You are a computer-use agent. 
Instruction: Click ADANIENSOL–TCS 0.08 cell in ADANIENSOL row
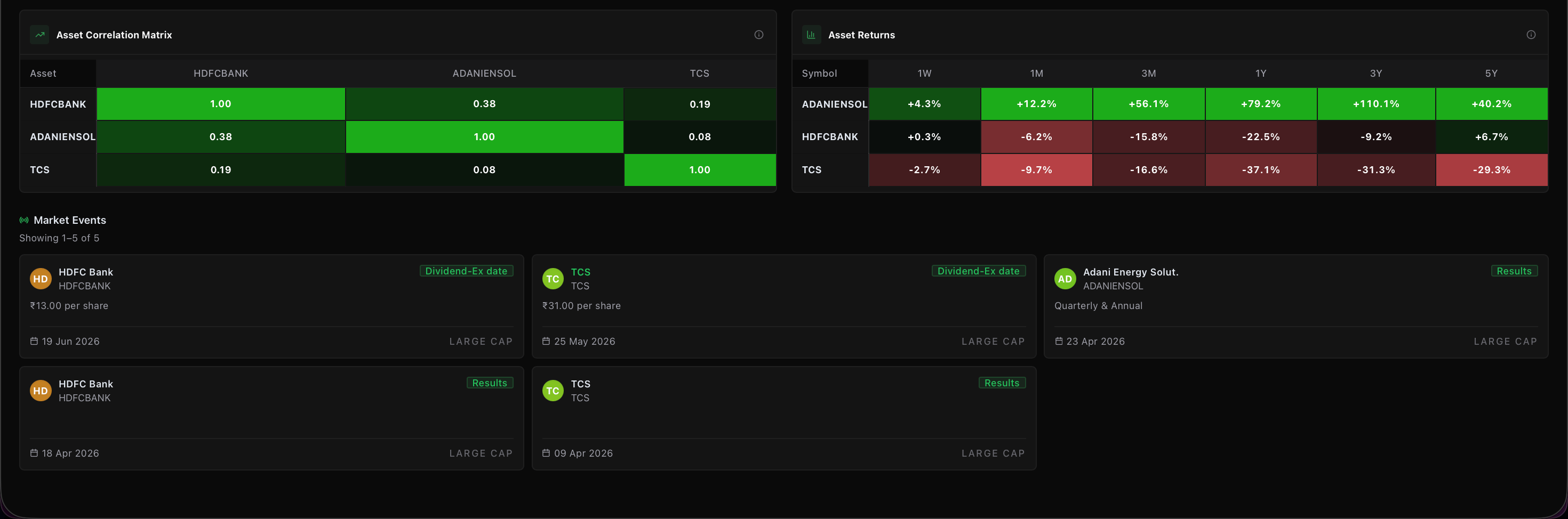700,137
